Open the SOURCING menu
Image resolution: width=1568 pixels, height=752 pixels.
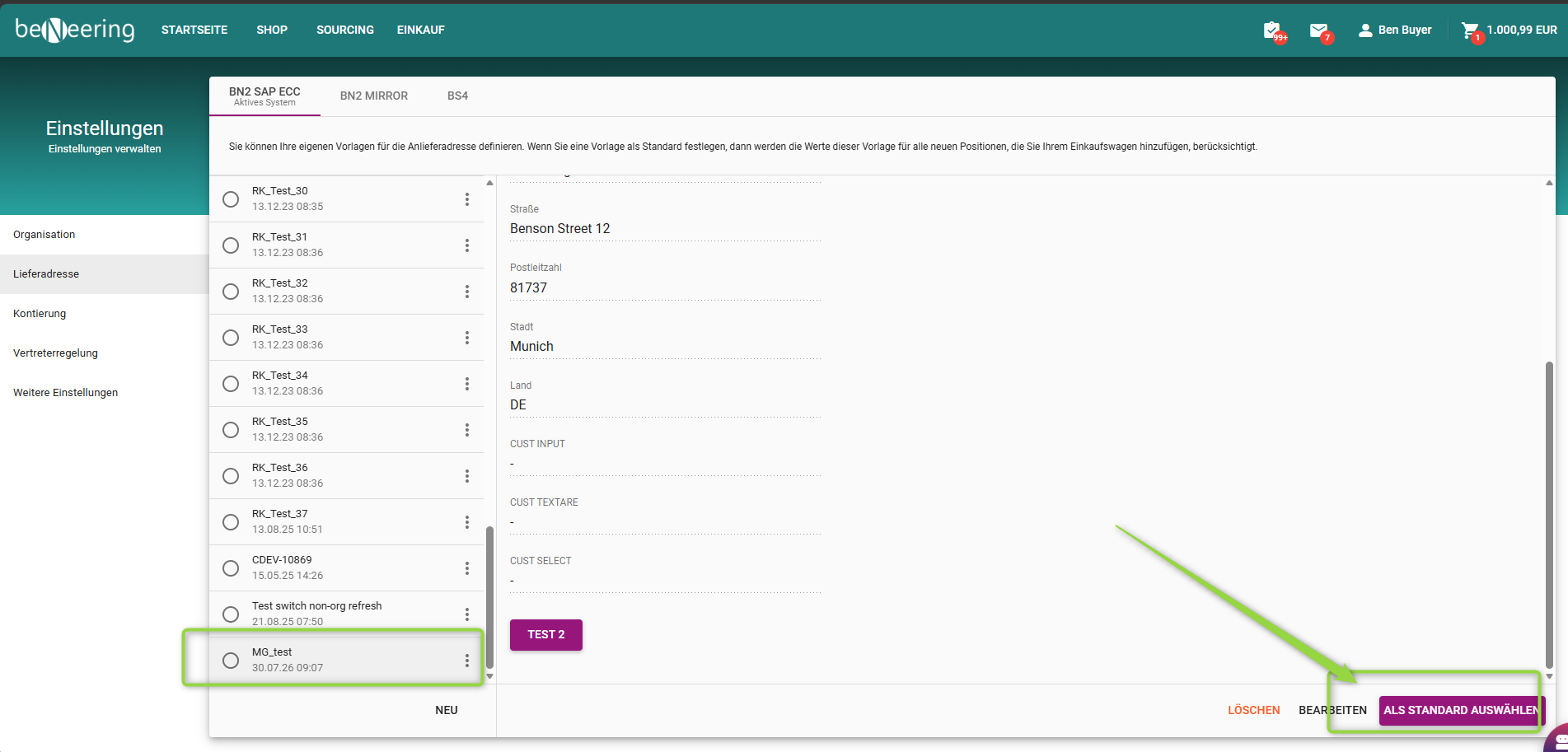point(345,30)
